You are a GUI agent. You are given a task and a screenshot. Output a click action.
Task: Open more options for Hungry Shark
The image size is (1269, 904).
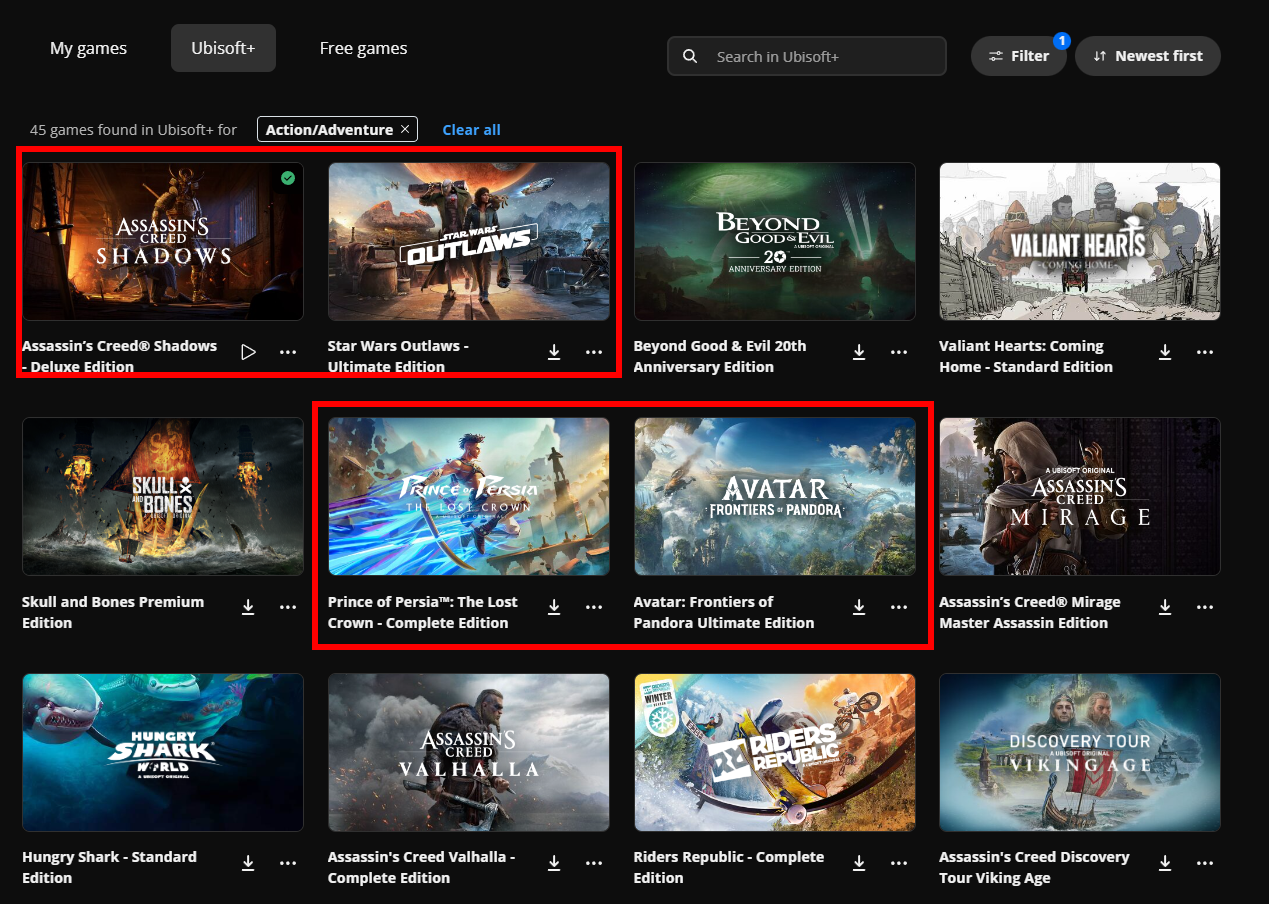(288, 863)
